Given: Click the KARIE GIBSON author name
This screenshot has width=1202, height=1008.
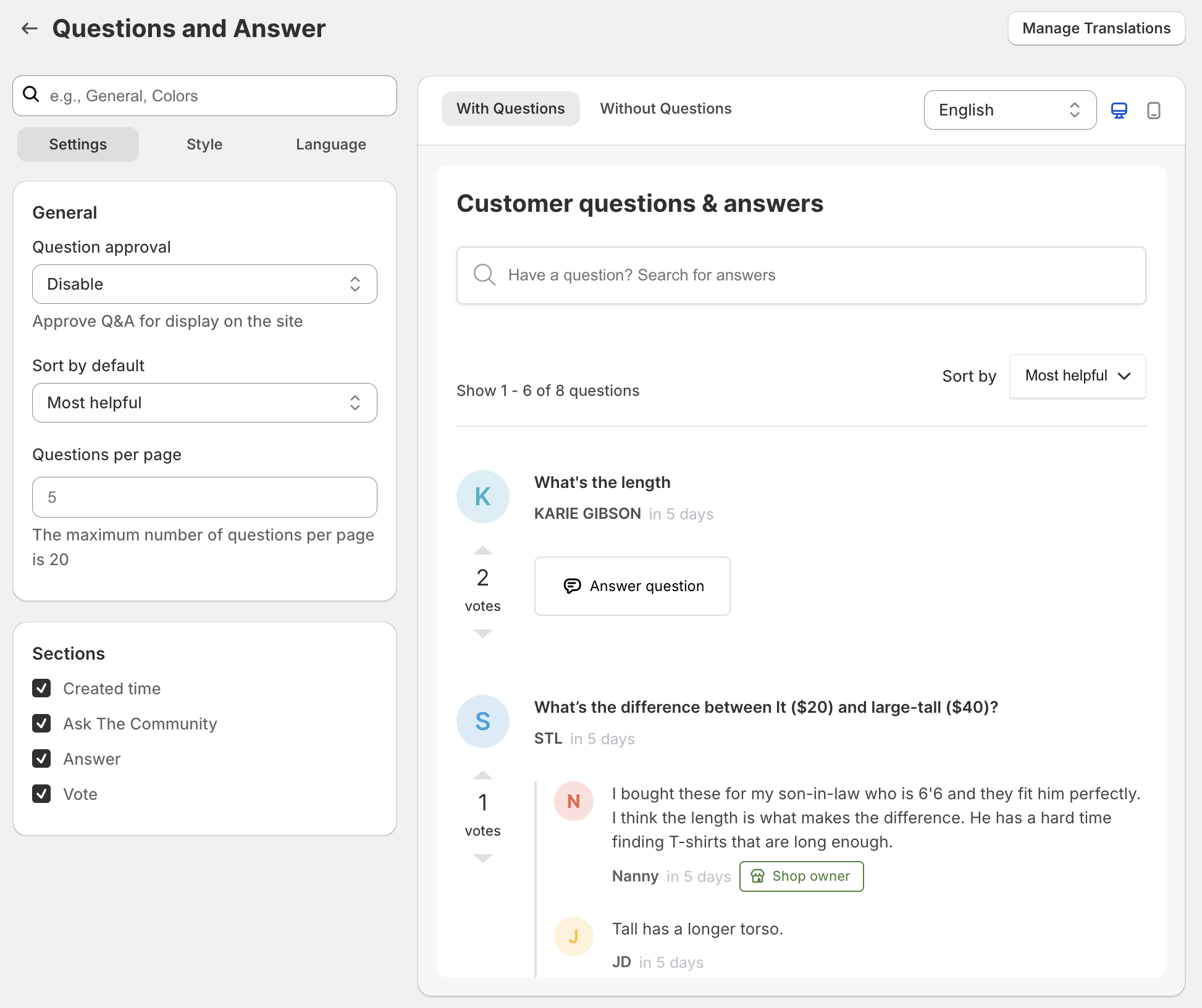Looking at the screenshot, I should point(587,514).
